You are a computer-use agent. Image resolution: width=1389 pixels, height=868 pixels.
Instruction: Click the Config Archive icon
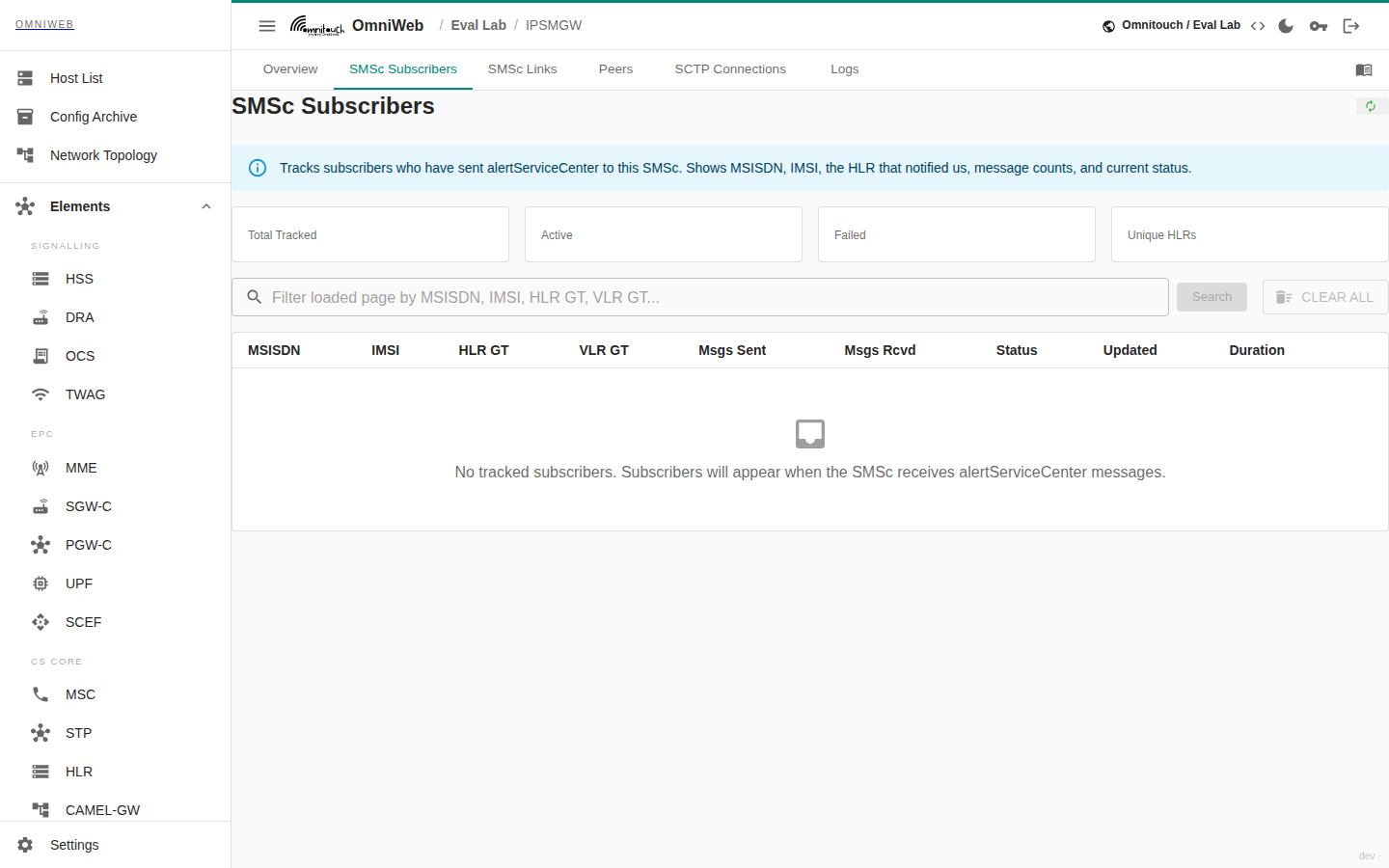pyautogui.click(x=25, y=117)
